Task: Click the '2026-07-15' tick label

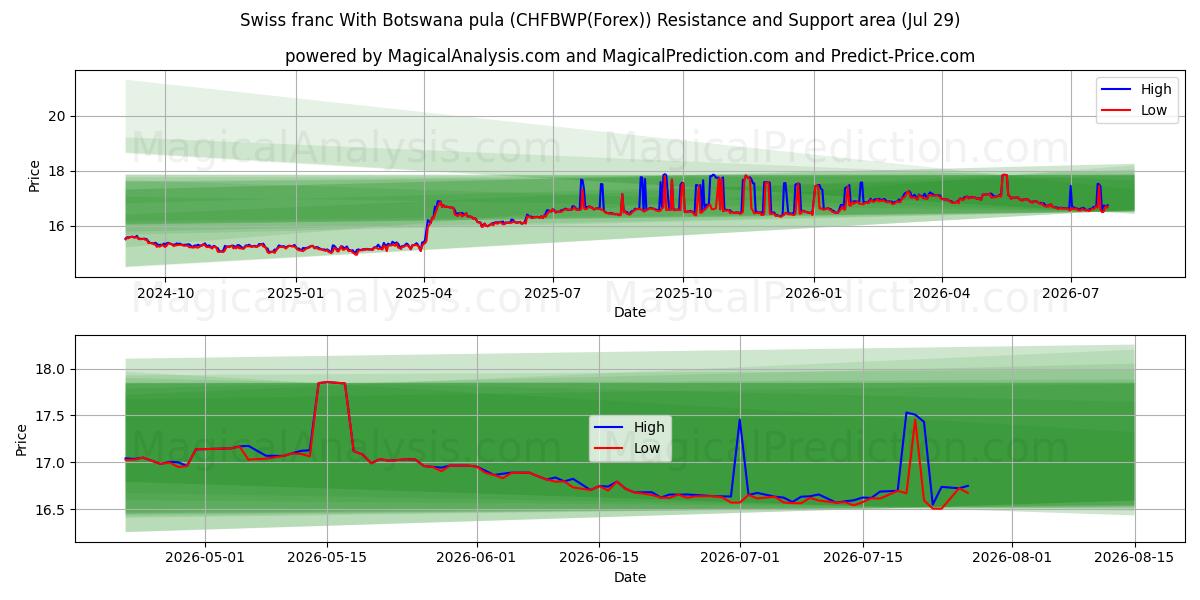Action: click(862, 558)
